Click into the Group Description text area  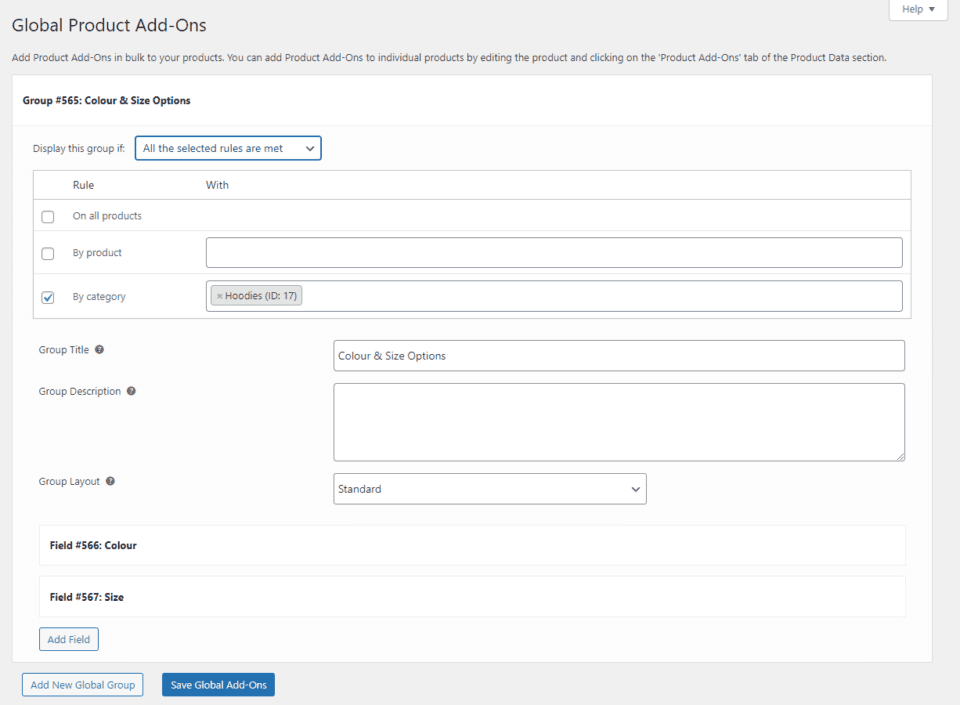tap(619, 420)
